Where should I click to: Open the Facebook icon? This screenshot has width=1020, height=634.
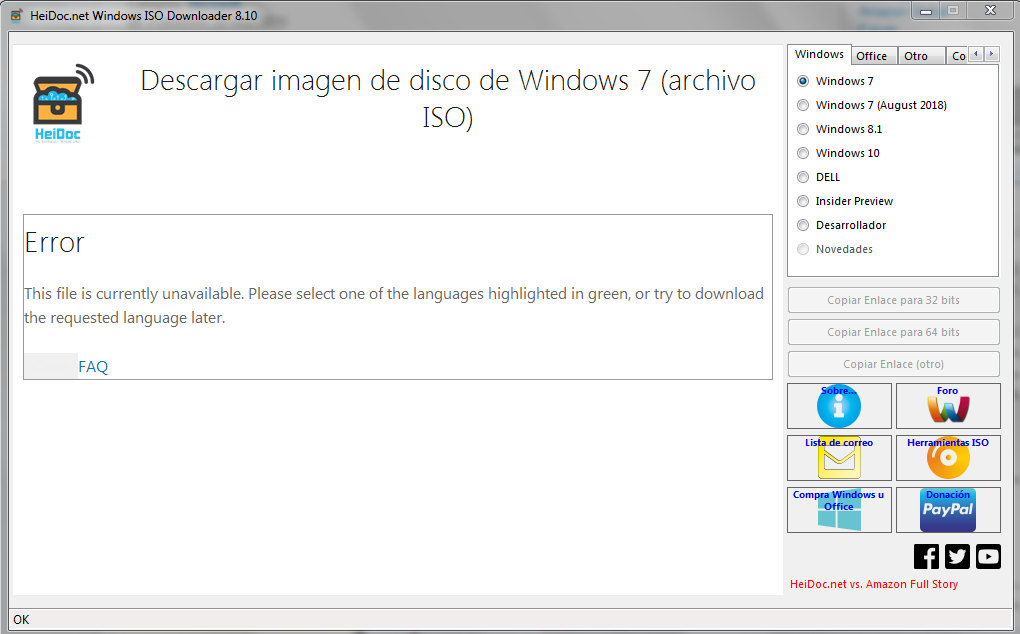pos(926,557)
